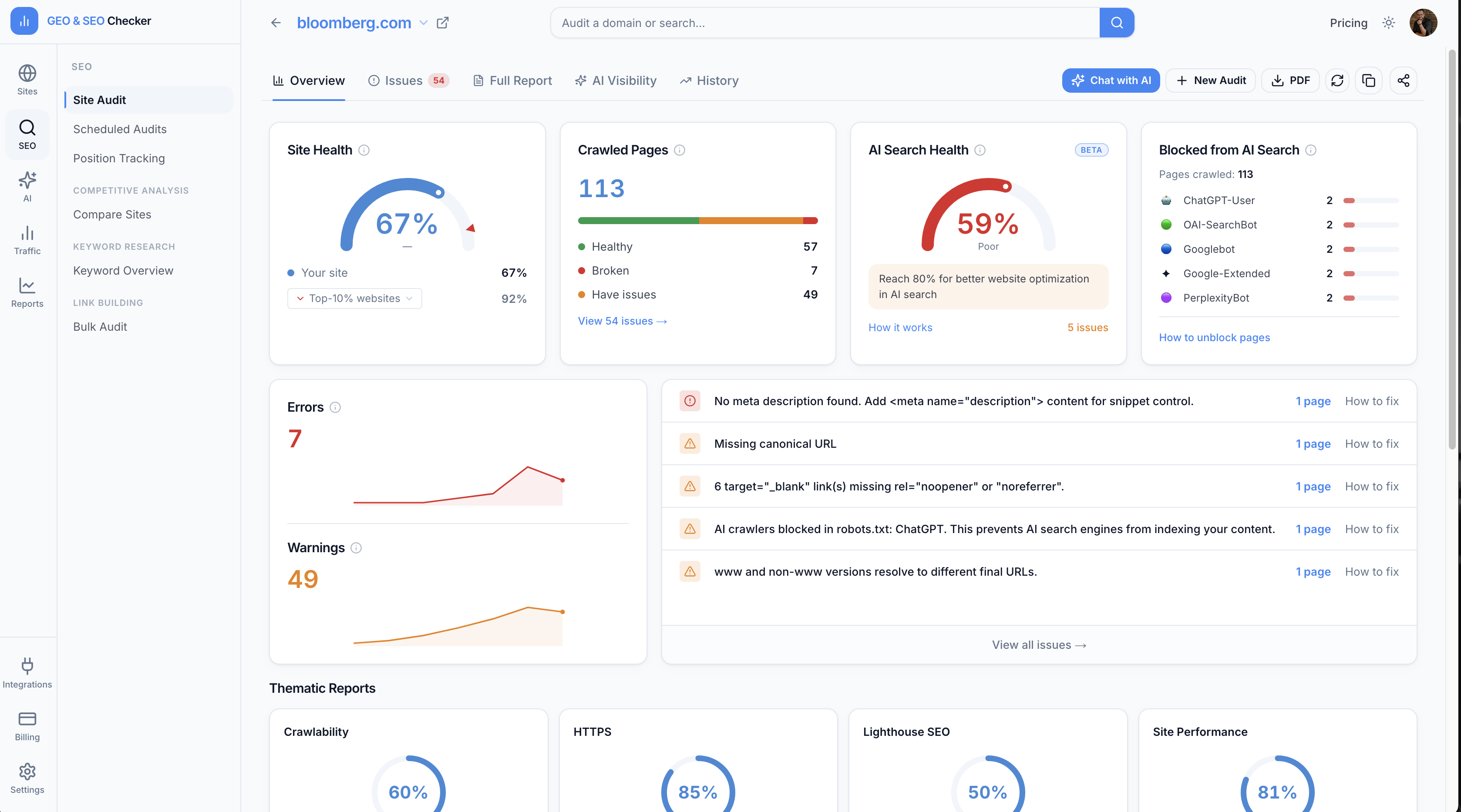Click 1 page link for noopener issue
Screen dimensions: 1461x812
click(1313, 487)
